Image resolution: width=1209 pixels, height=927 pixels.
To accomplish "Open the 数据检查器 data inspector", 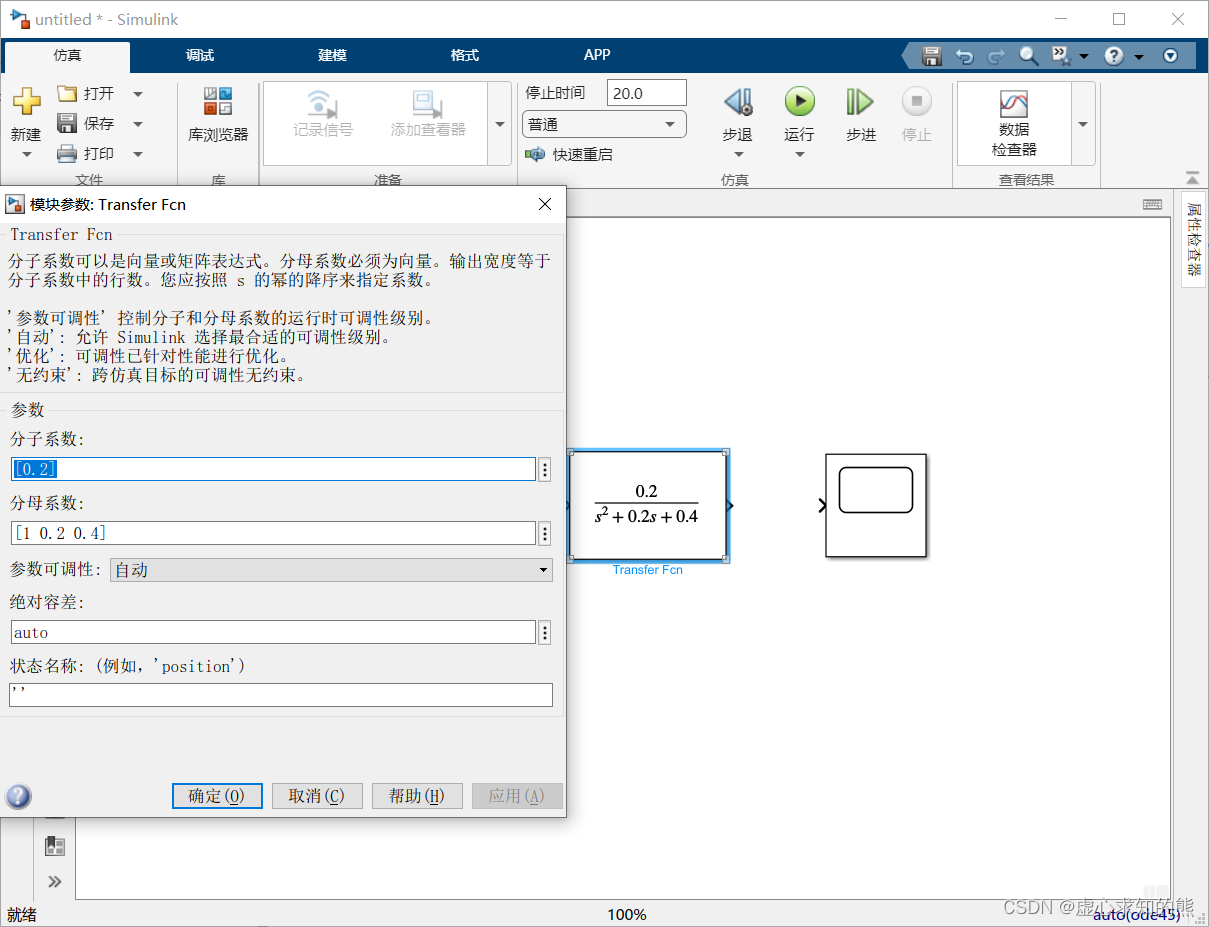I will [x=1014, y=124].
